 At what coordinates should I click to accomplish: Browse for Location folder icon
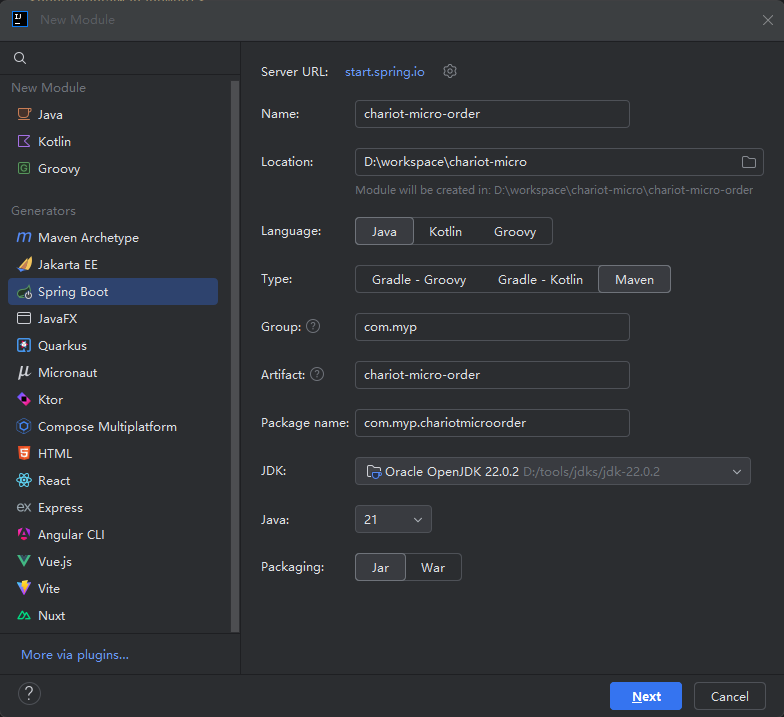[x=748, y=162]
